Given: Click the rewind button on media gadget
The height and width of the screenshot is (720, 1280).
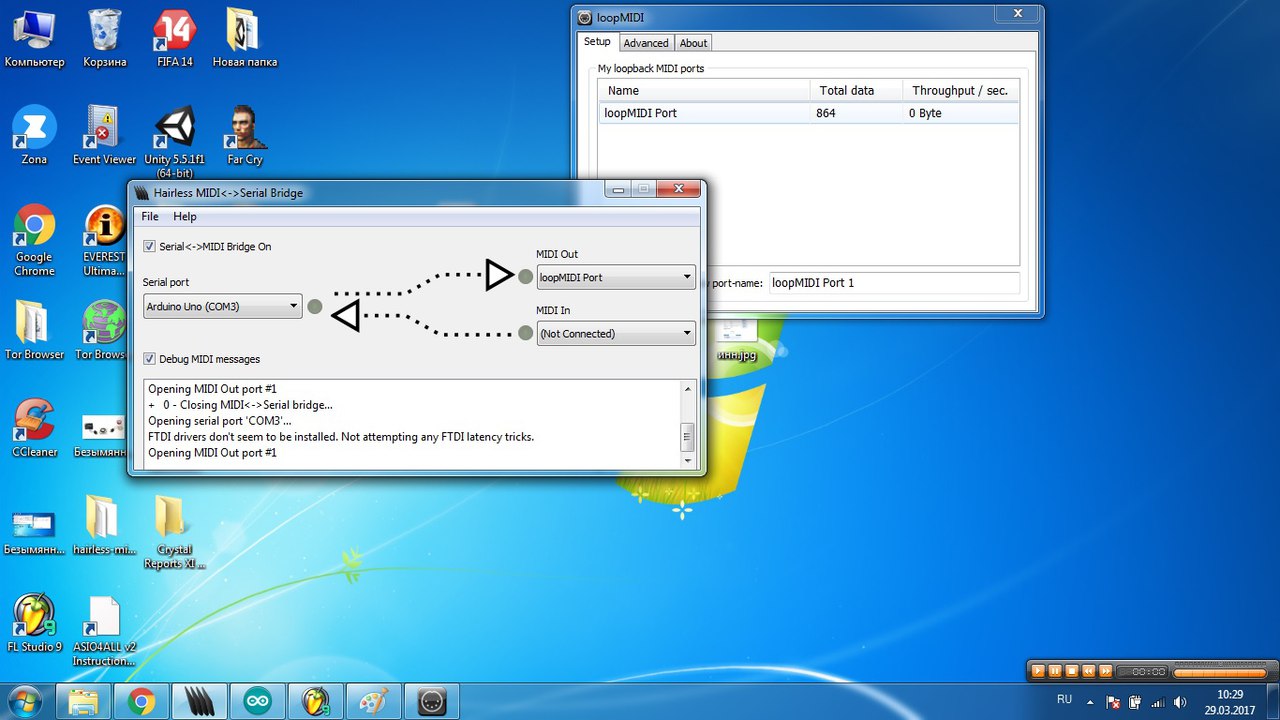Looking at the screenshot, I should coord(1089,670).
